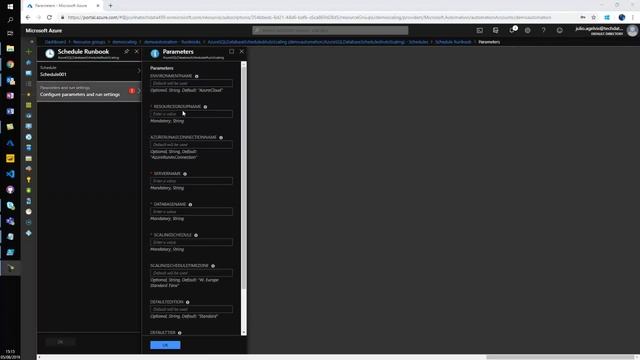This screenshot has width=640, height=360.
Task: Open Azure Cloud Shell icon in header
Action: tap(480, 31)
